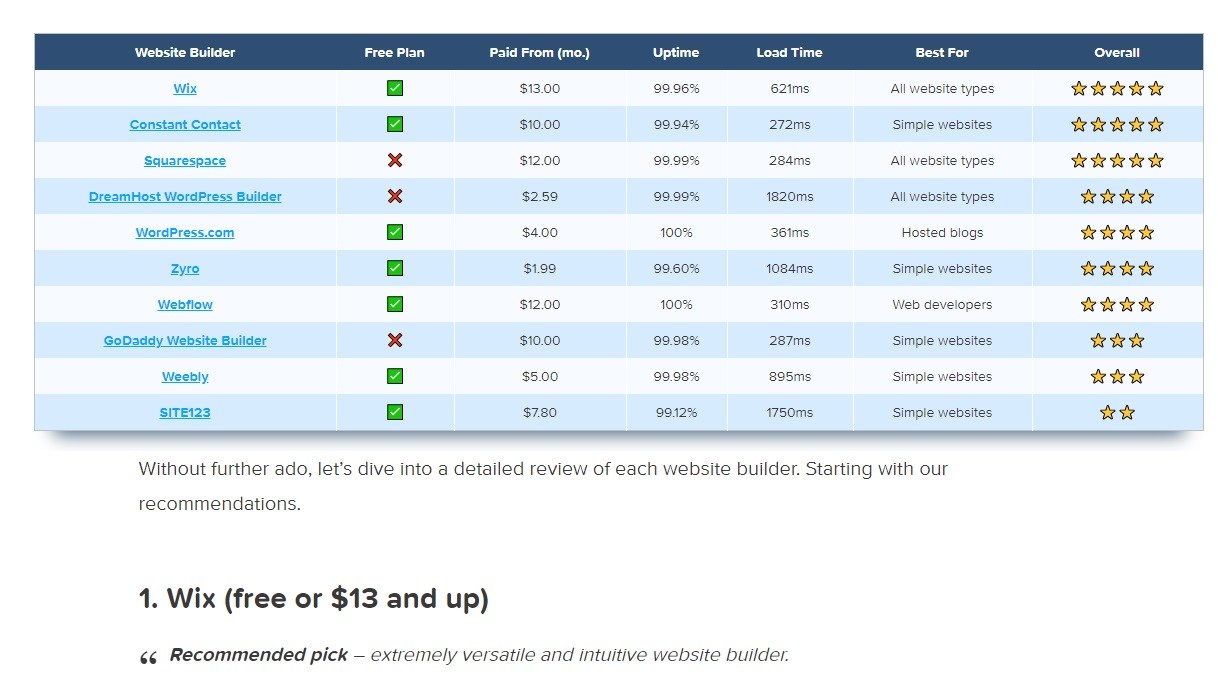Image resolution: width=1218 pixels, height=688 pixels.
Task: Click the four-star rating for WordPress.com
Action: point(1117,232)
